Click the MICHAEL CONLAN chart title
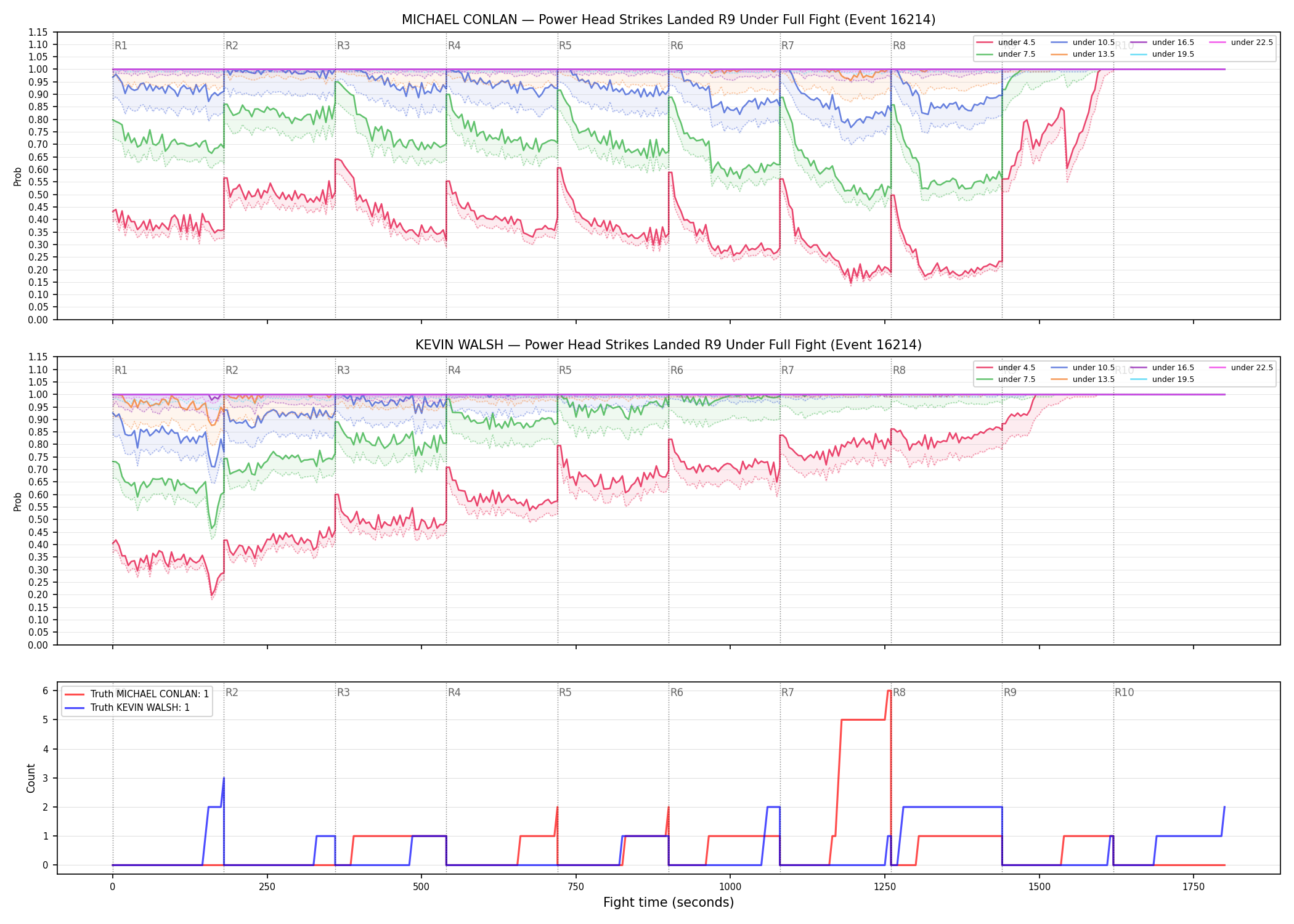 669,20
